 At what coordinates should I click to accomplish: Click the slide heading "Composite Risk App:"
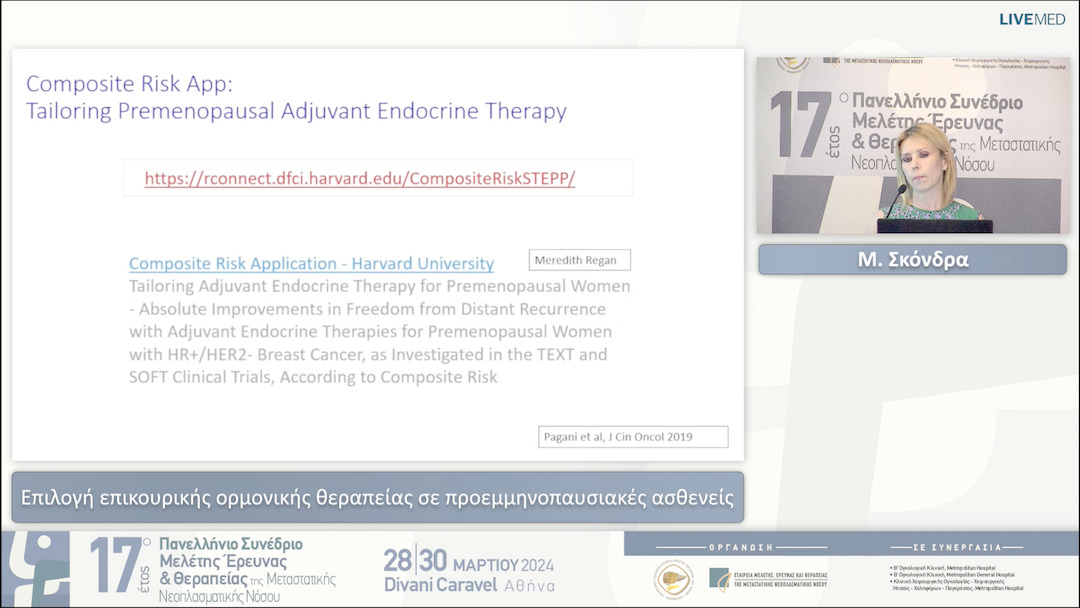(x=129, y=83)
